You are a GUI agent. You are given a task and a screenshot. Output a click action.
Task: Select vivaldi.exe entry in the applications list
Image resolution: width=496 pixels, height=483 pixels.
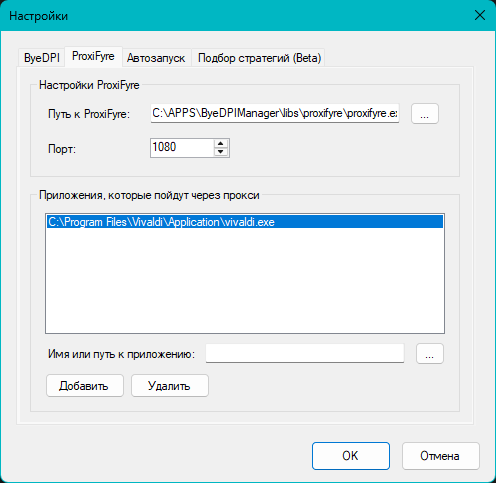[x=245, y=222]
